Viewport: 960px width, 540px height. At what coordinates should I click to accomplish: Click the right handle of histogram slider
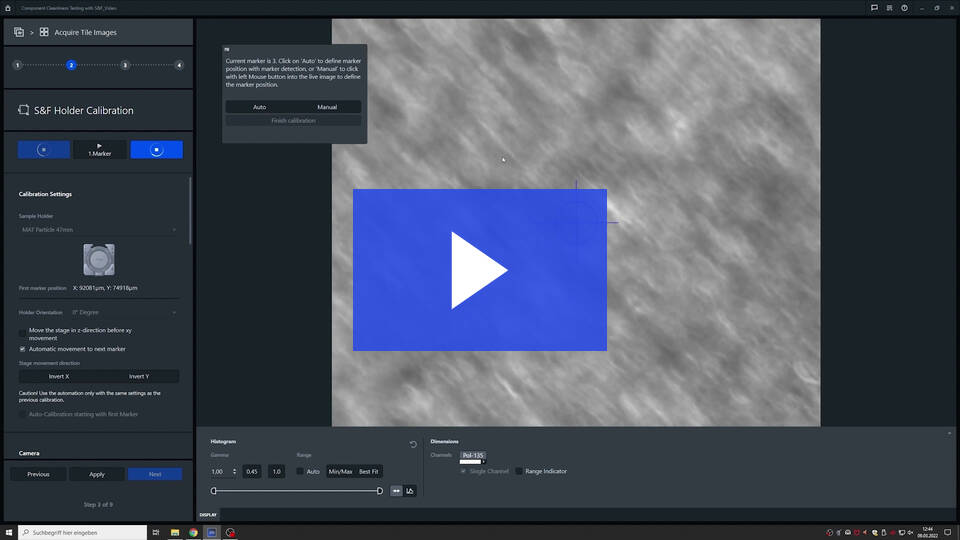pos(380,491)
